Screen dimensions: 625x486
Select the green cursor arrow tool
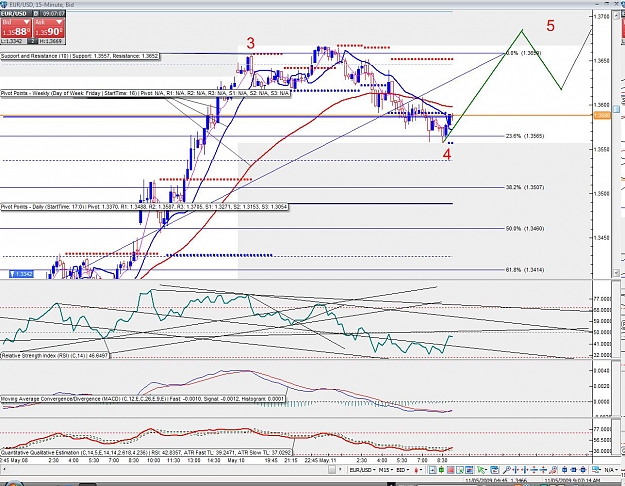(x=482, y=470)
